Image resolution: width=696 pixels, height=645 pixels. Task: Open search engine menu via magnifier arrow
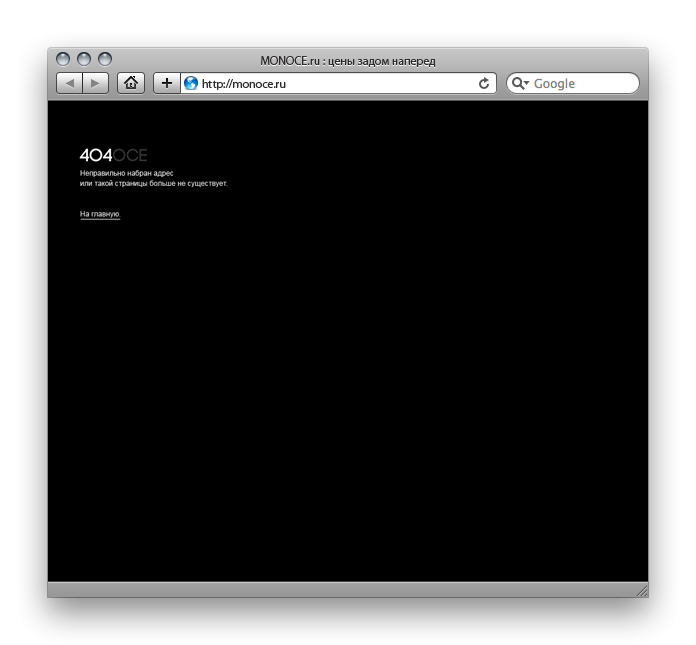pos(520,83)
